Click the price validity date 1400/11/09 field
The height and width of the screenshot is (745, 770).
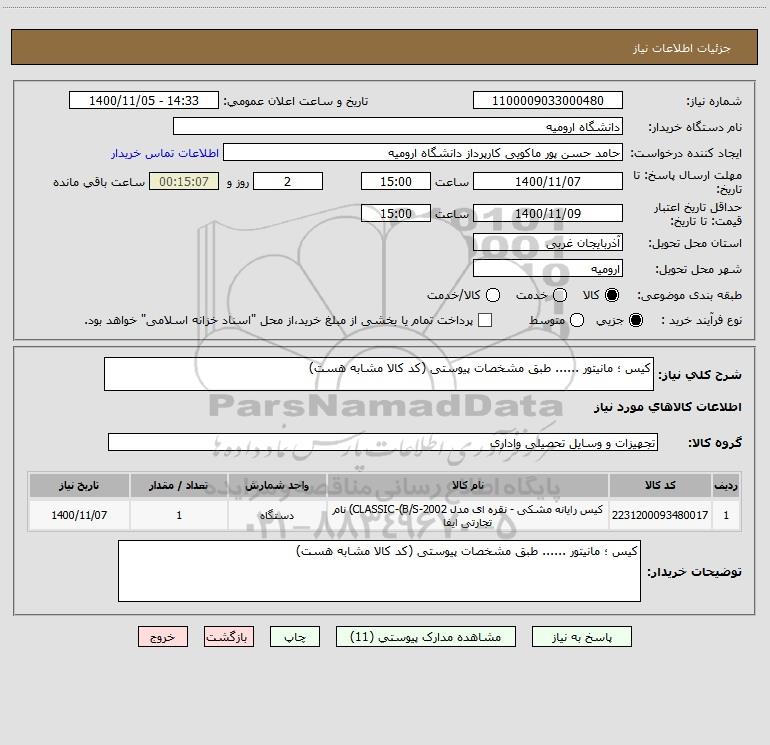[x=548, y=213]
